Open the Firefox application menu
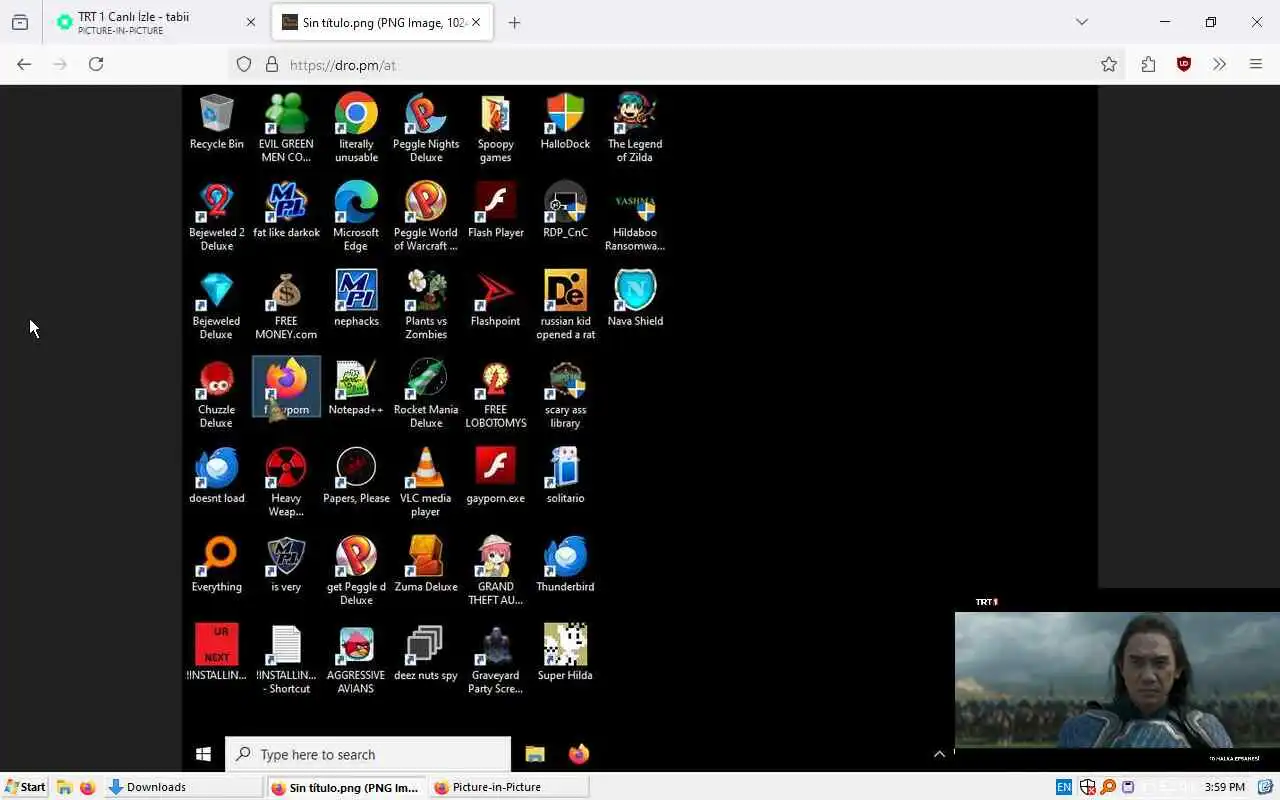Image resolution: width=1280 pixels, height=800 pixels. click(1256, 64)
